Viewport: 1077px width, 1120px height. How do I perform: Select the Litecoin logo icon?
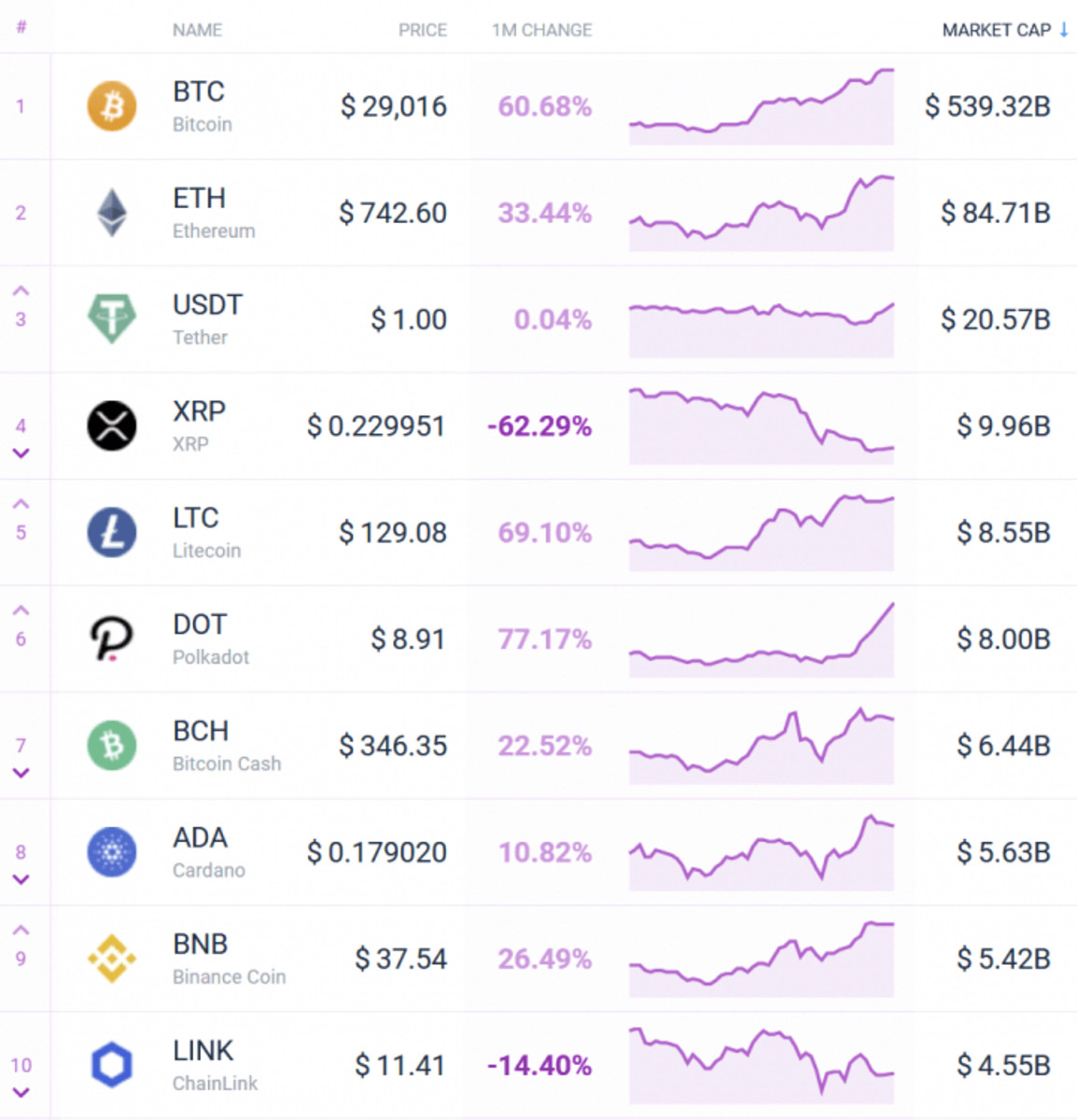click(111, 532)
